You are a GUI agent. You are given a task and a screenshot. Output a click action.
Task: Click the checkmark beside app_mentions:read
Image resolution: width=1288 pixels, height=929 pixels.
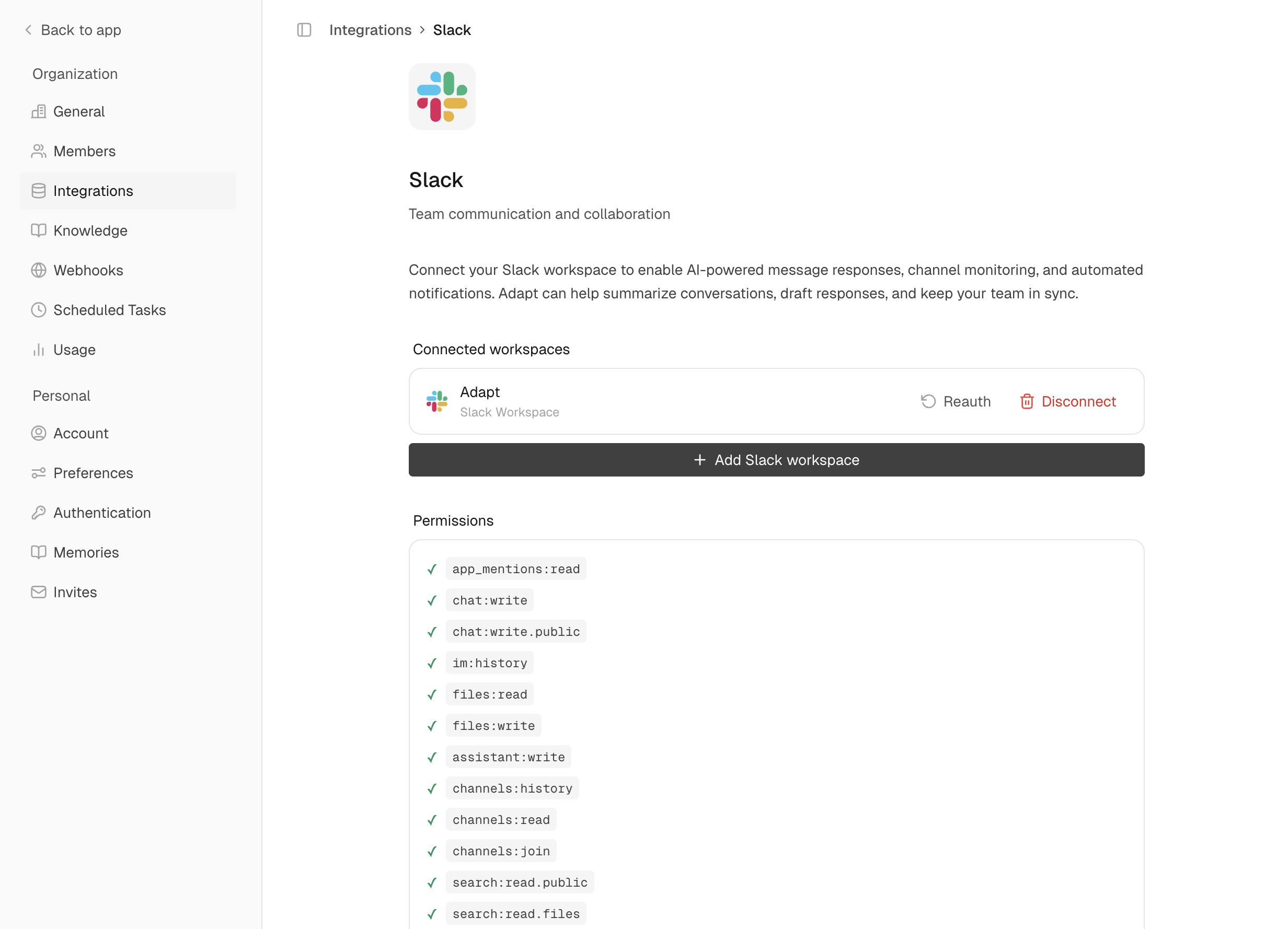pyautogui.click(x=432, y=568)
